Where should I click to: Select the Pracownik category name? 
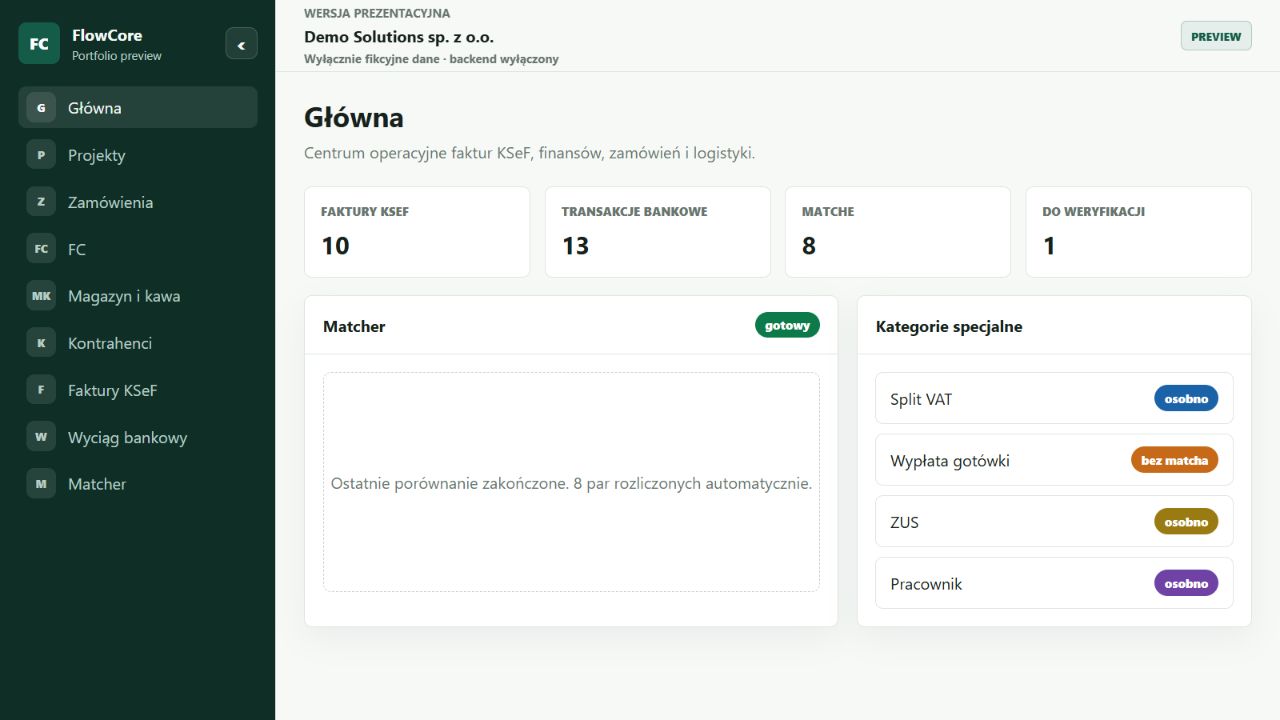[926, 584]
